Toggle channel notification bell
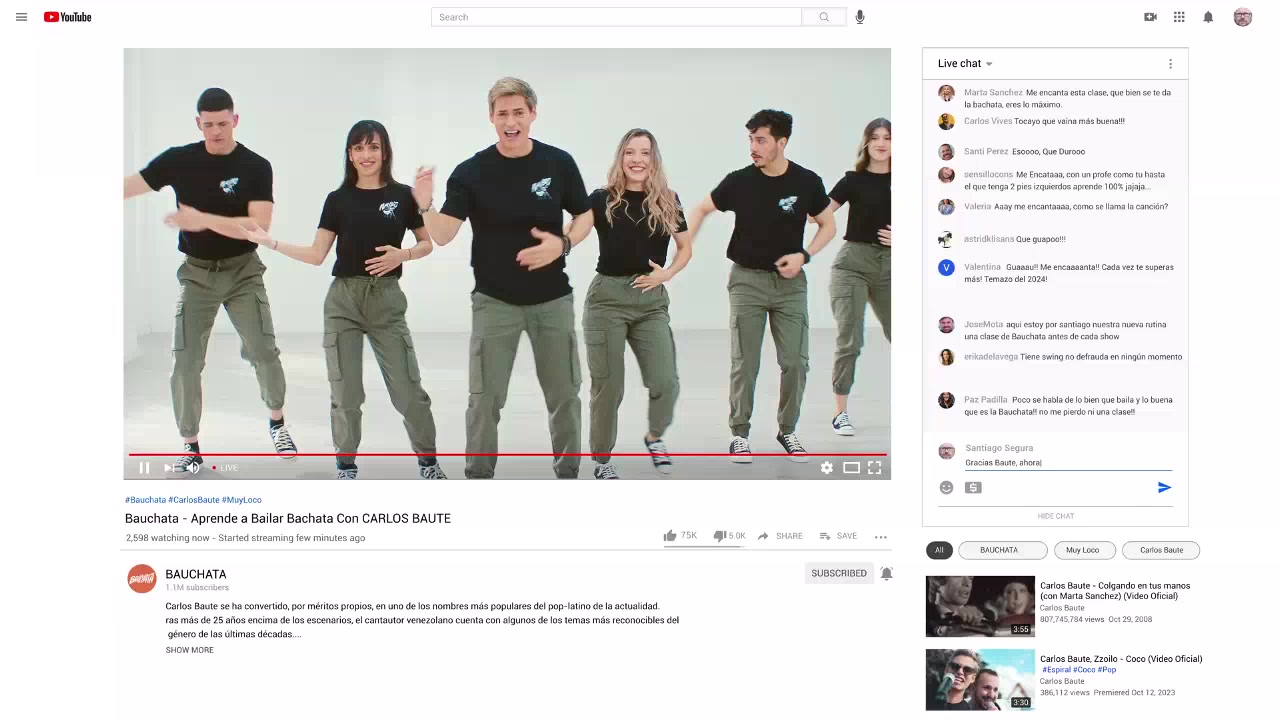Viewport: 1280px width, 720px height. [886, 573]
